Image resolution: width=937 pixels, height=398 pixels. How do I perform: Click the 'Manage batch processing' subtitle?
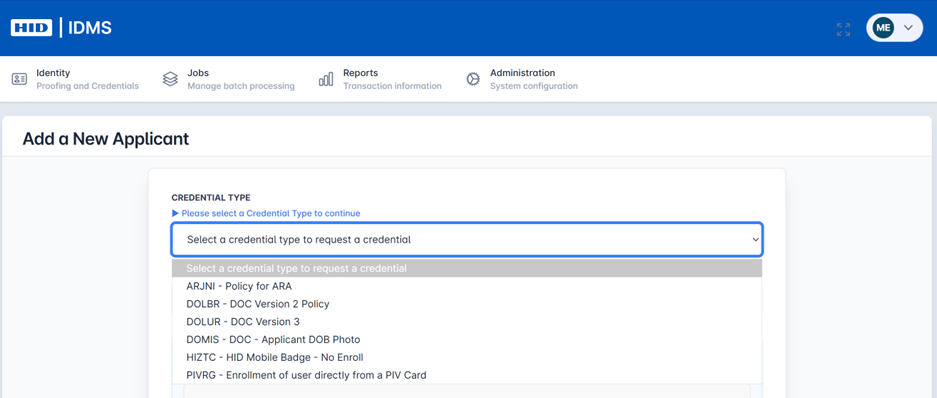[241, 86]
